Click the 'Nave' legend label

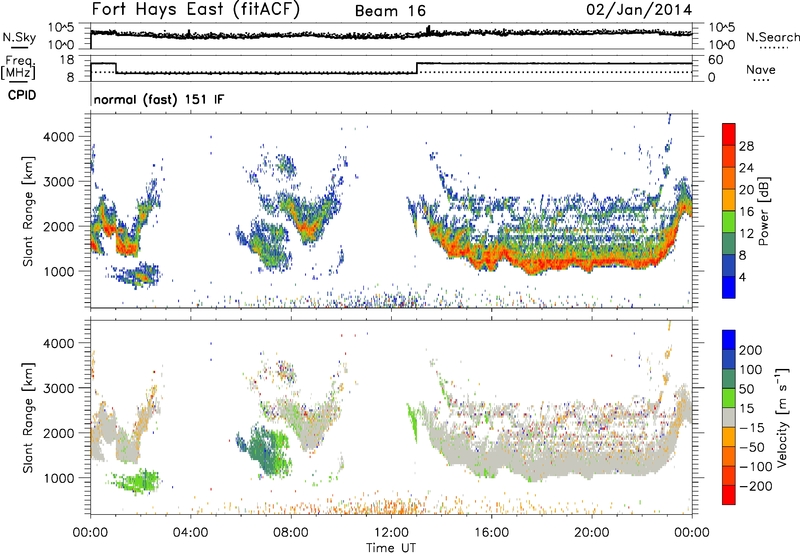(x=761, y=69)
